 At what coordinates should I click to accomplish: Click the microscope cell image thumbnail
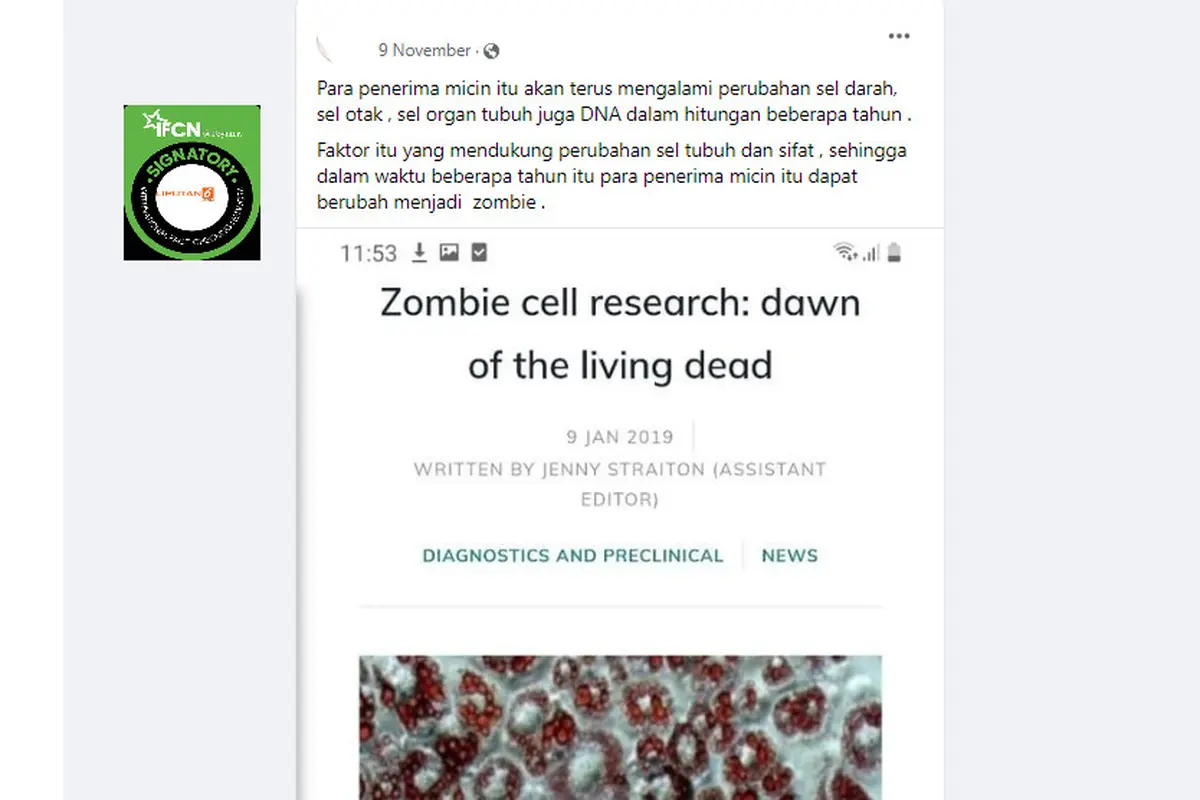[x=620, y=728]
